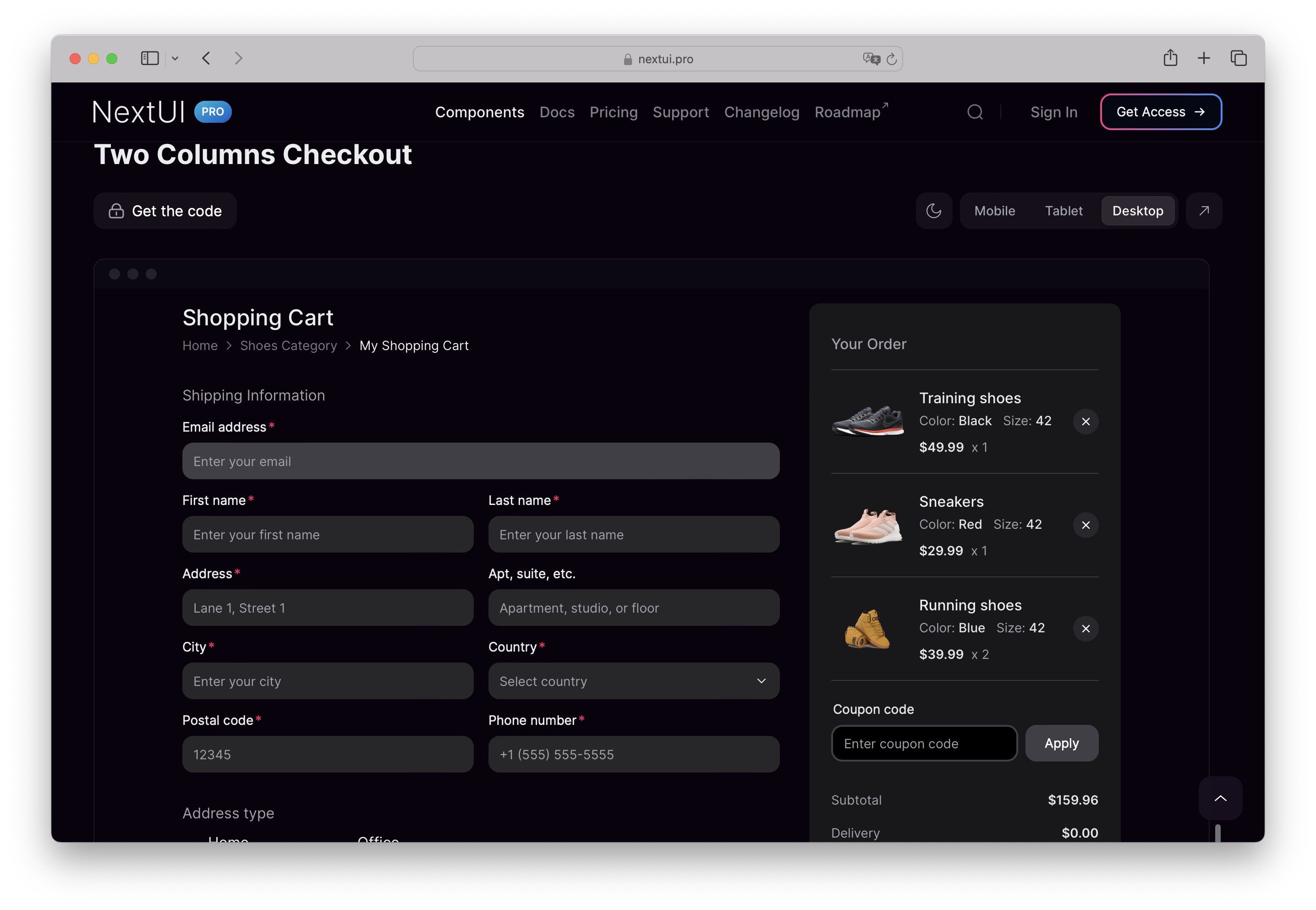Viewport: 1316px width, 910px height.
Task: Open the Roadmap external link
Action: [851, 112]
